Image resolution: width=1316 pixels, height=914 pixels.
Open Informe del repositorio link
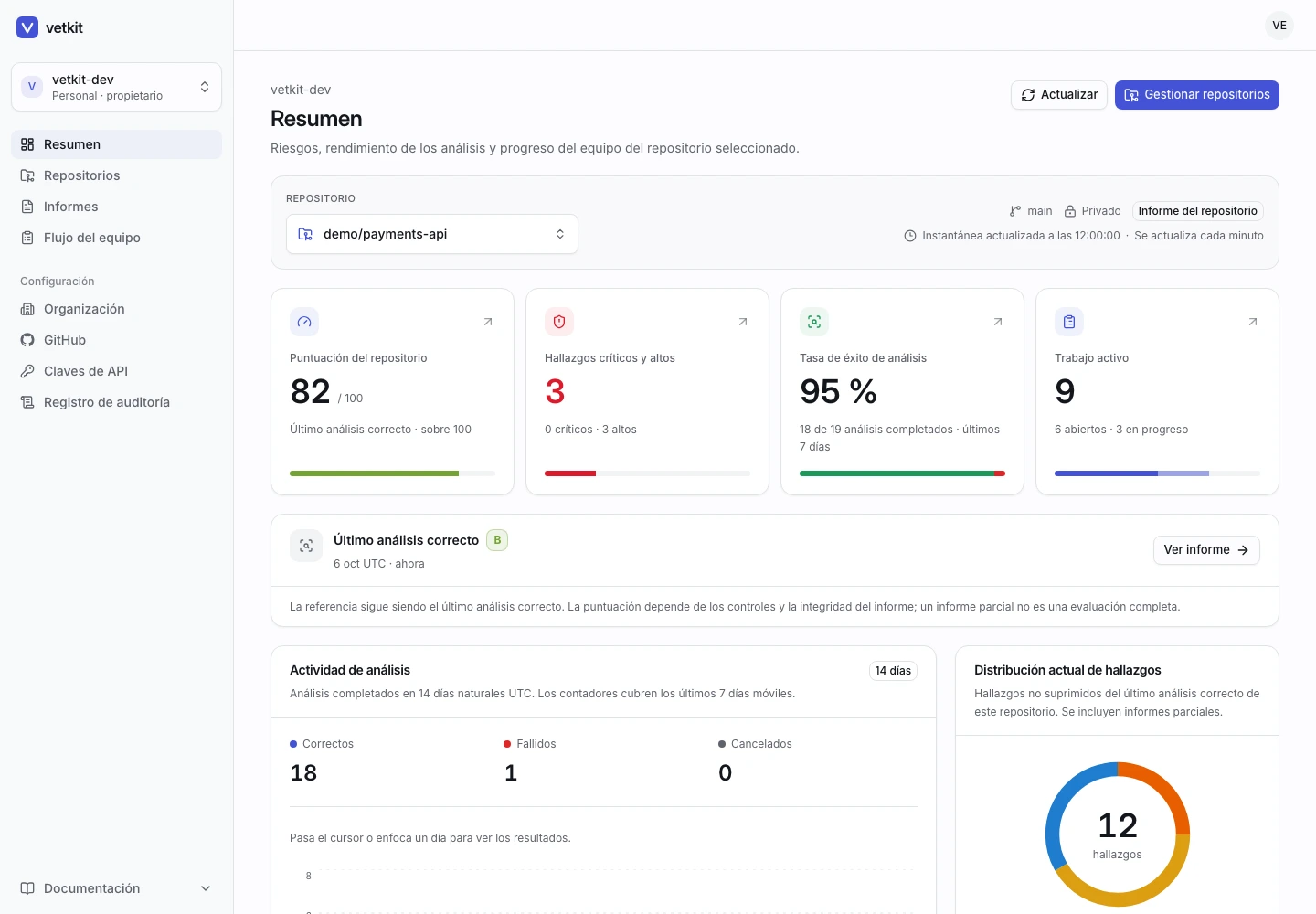[x=1198, y=211]
